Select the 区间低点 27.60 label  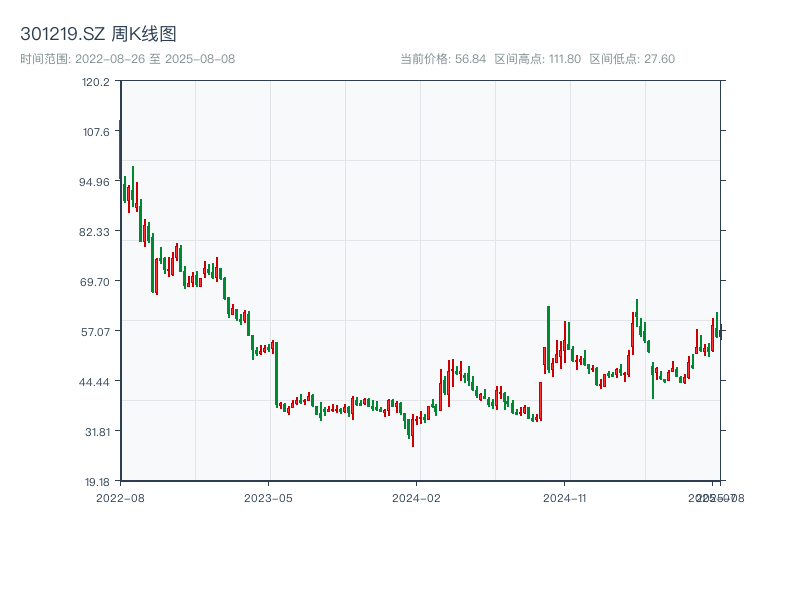(632, 59)
